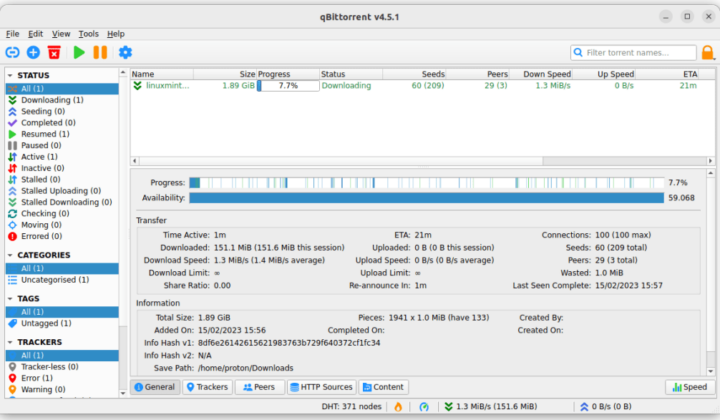Select All (1) under CATEGORIES
Image resolution: width=720 pixels, height=420 pixels.
(62, 268)
